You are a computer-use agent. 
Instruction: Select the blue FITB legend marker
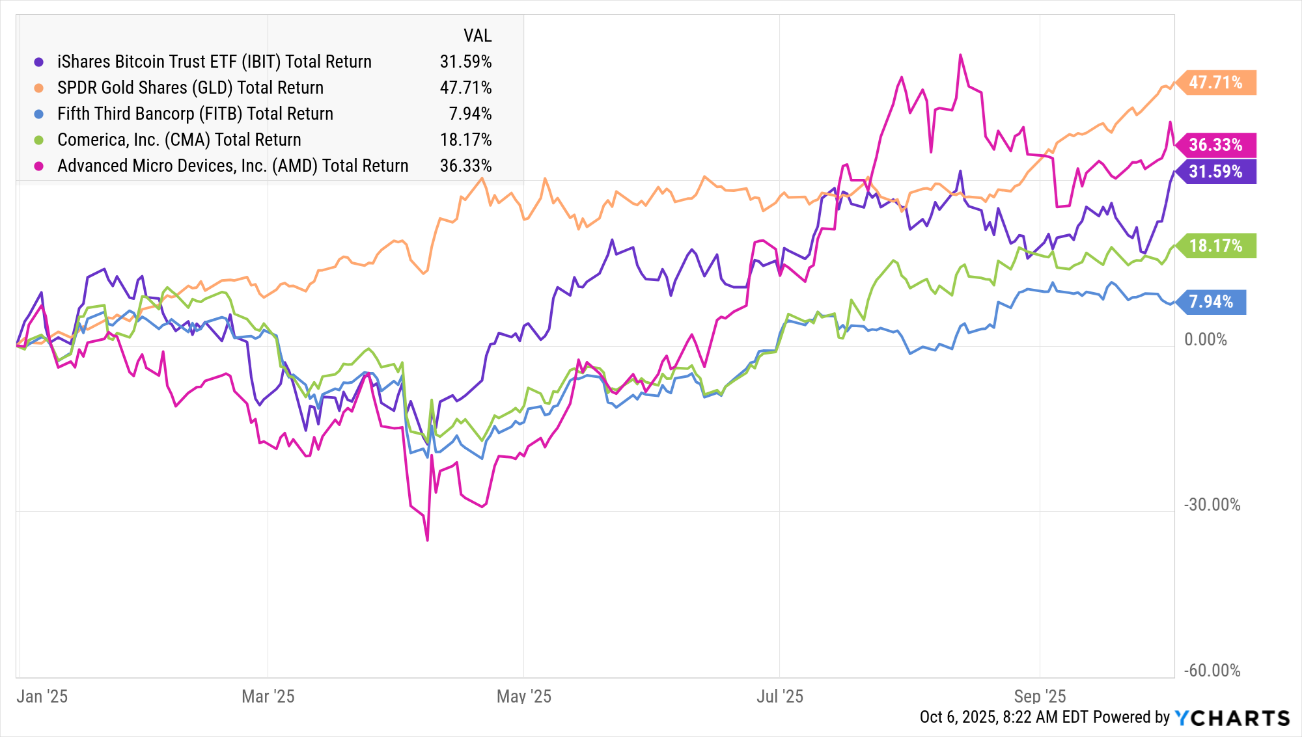coord(39,114)
